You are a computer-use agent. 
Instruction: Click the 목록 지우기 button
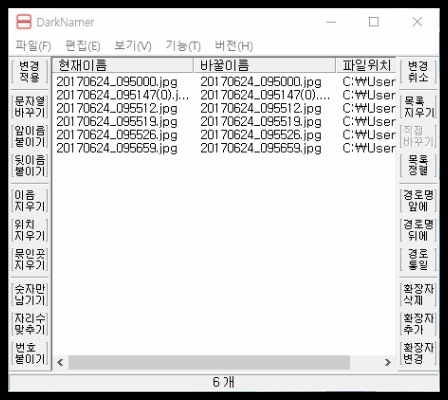pyautogui.click(x=418, y=107)
